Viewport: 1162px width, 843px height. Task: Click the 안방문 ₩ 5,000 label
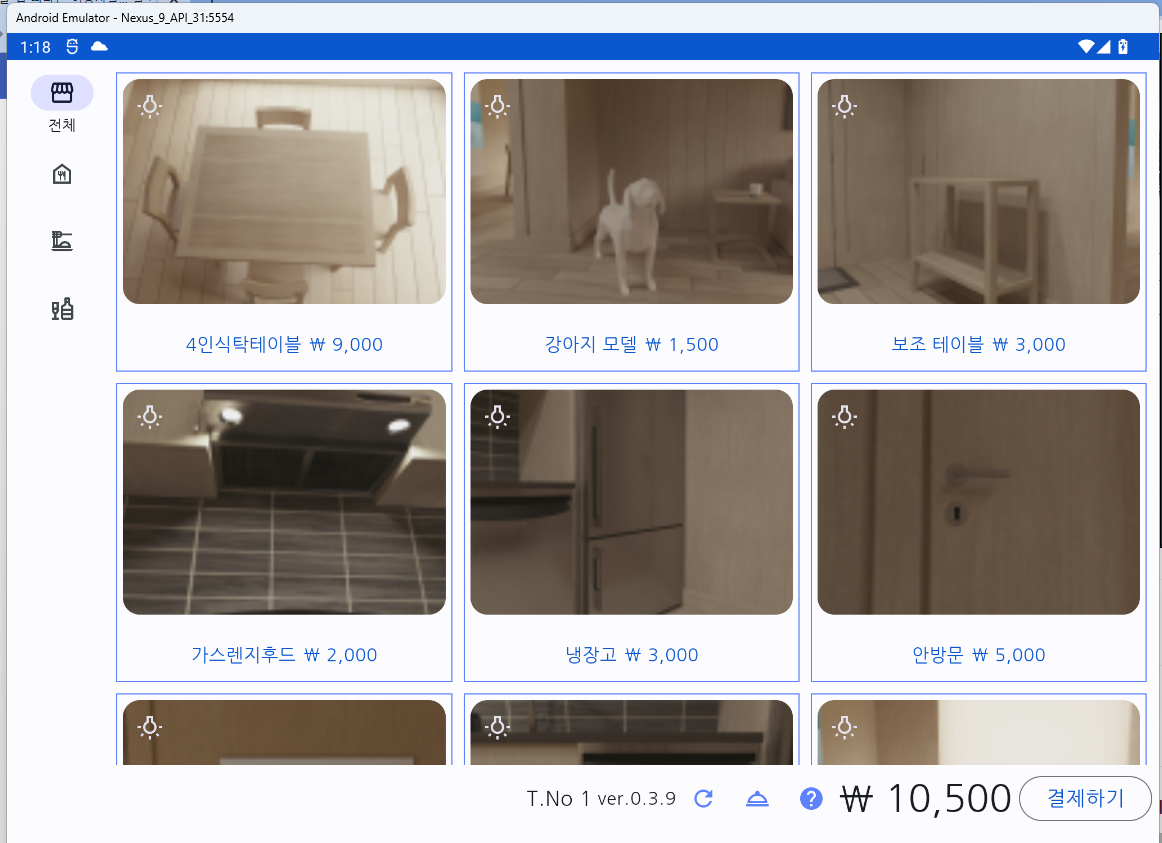(x=978, y=655)
